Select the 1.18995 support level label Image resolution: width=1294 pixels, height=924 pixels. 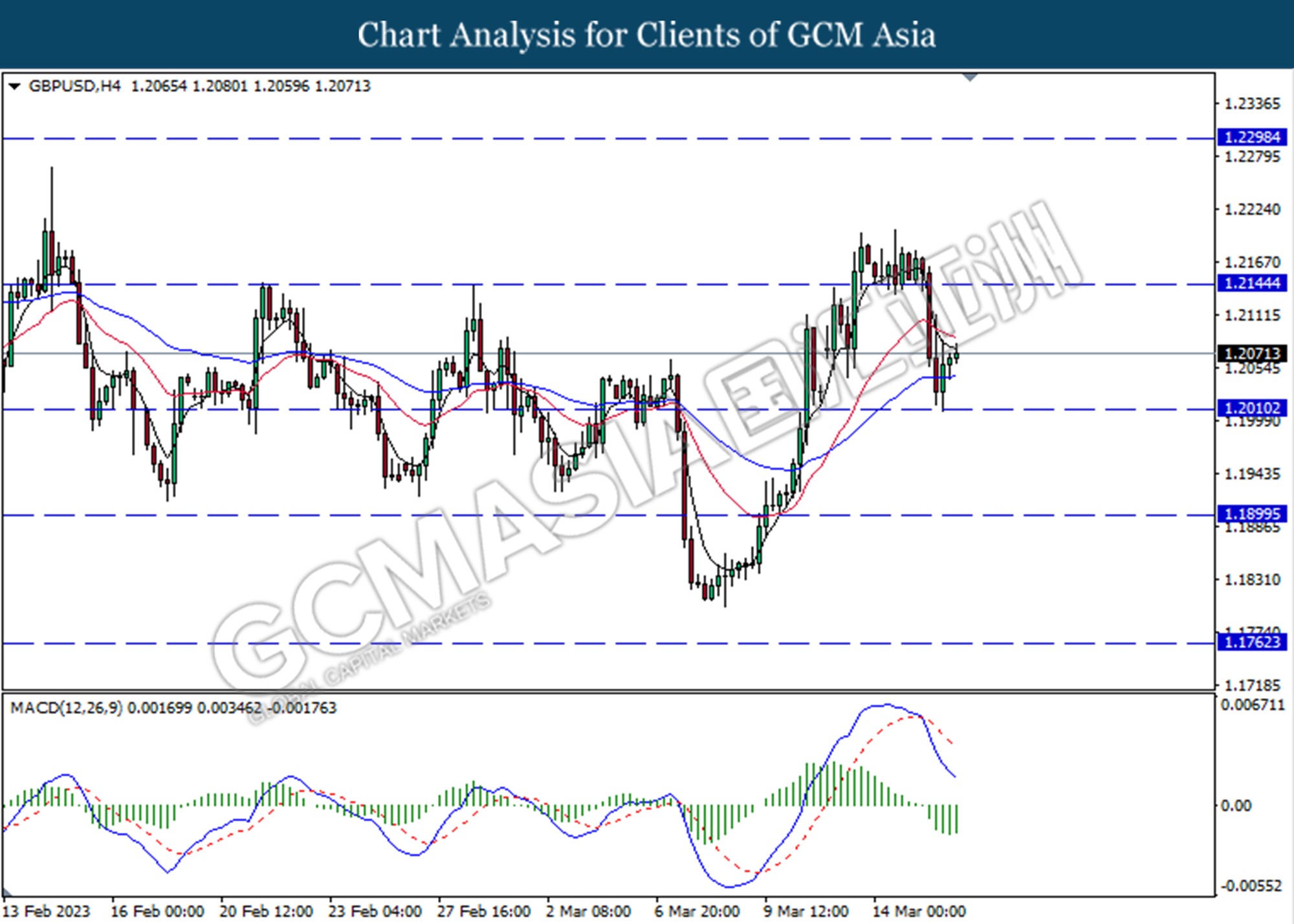click(1252, 514)
